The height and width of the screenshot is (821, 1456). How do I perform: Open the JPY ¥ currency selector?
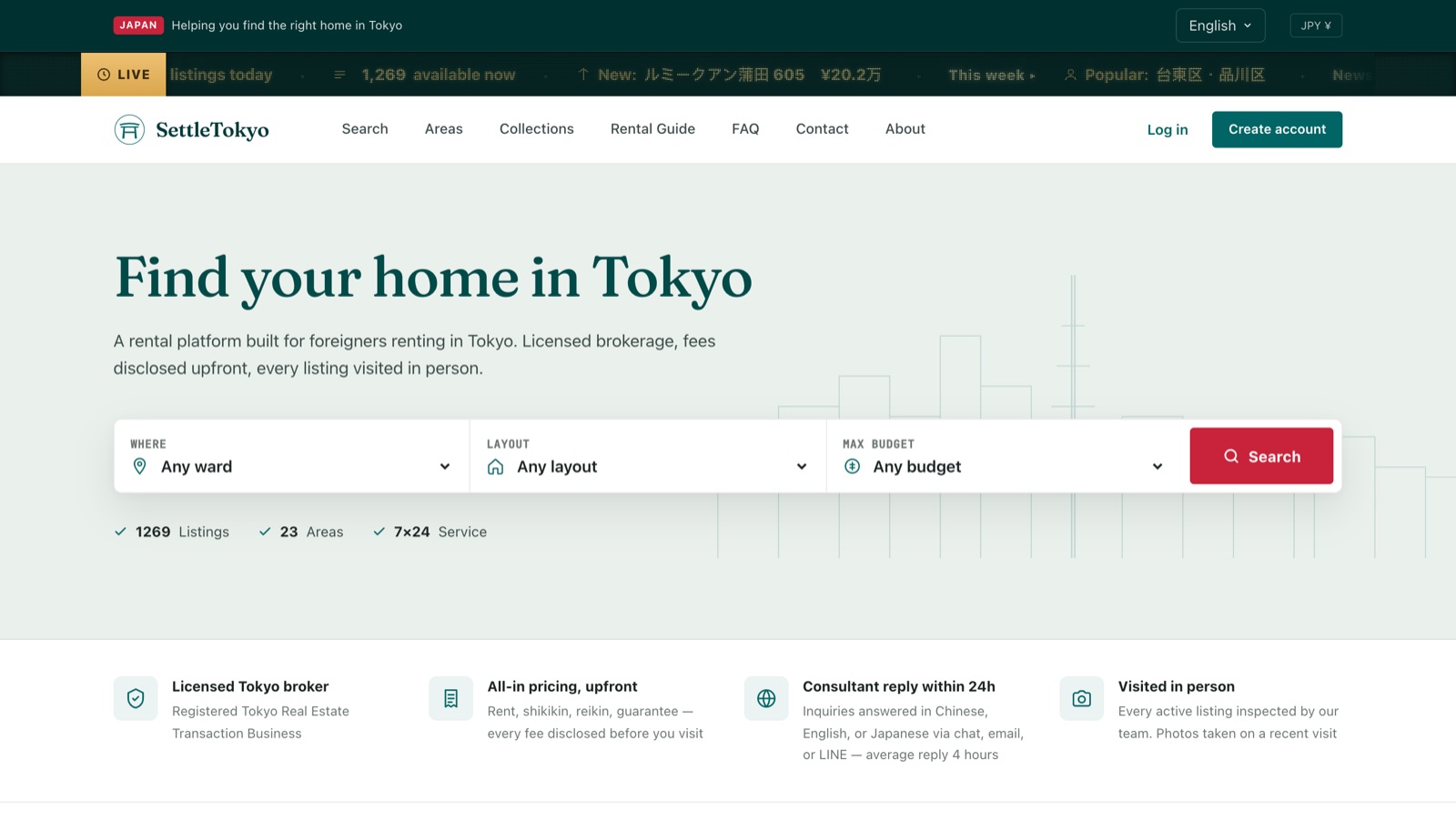pyautogui.click(x=1316, y=25)
